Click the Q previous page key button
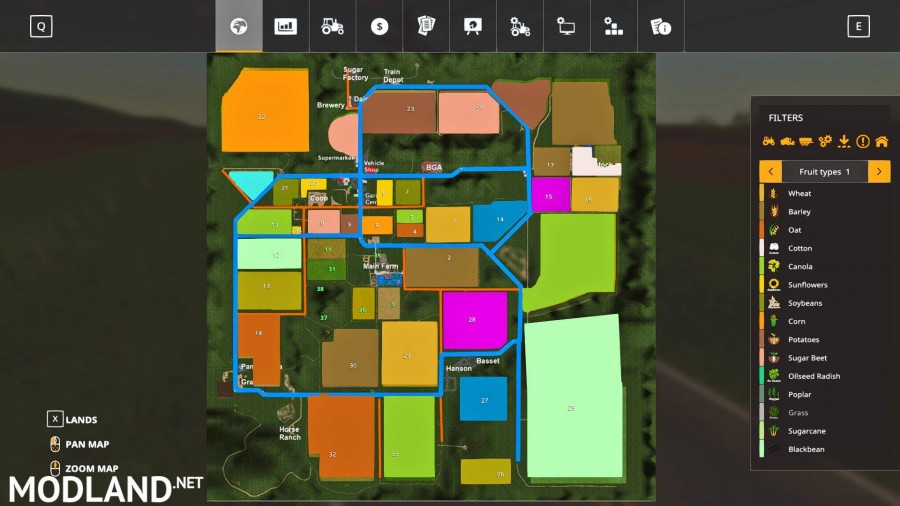This screenshot has height=506, width=900. point(41,26)
